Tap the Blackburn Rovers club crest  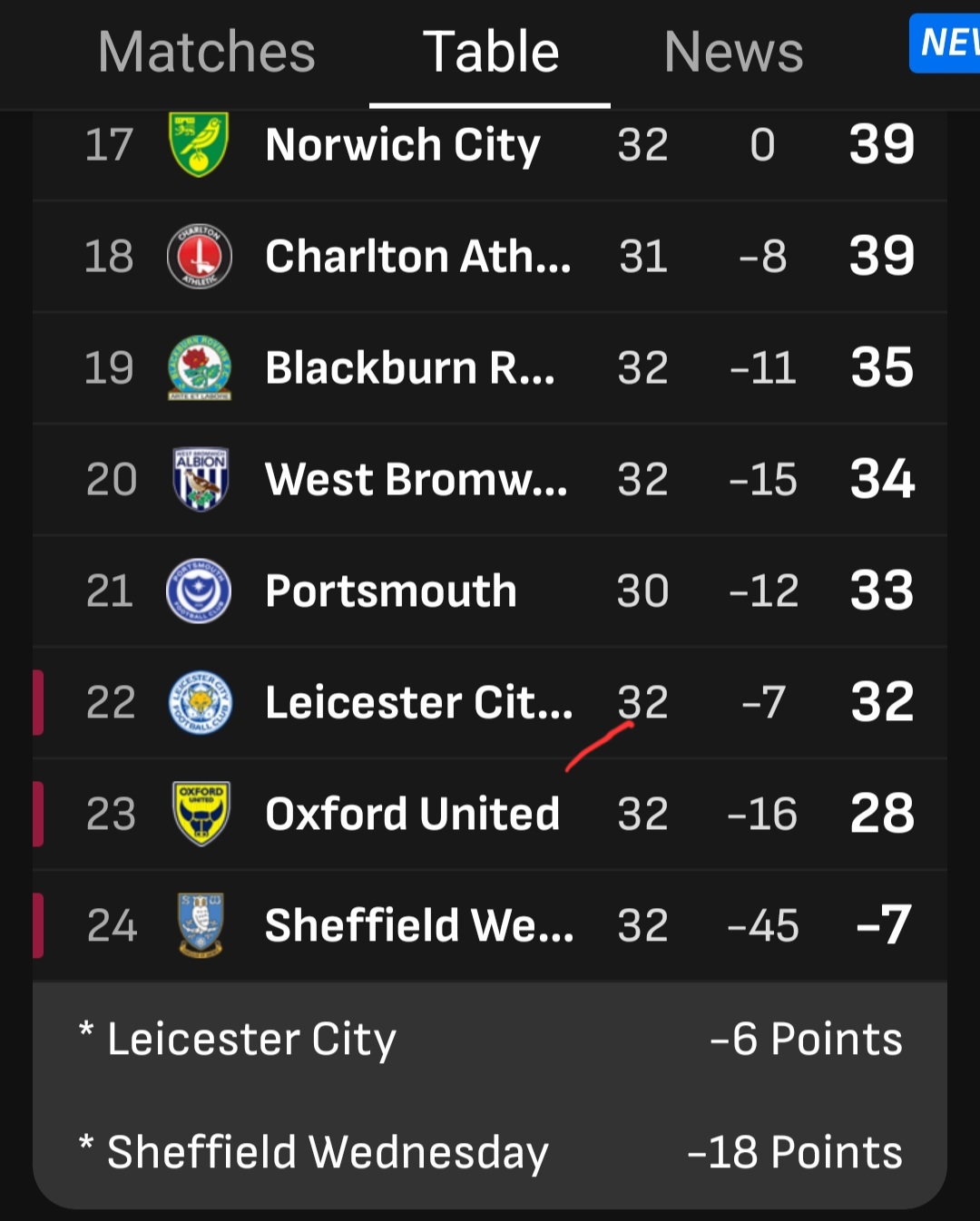tap(200, 367)
